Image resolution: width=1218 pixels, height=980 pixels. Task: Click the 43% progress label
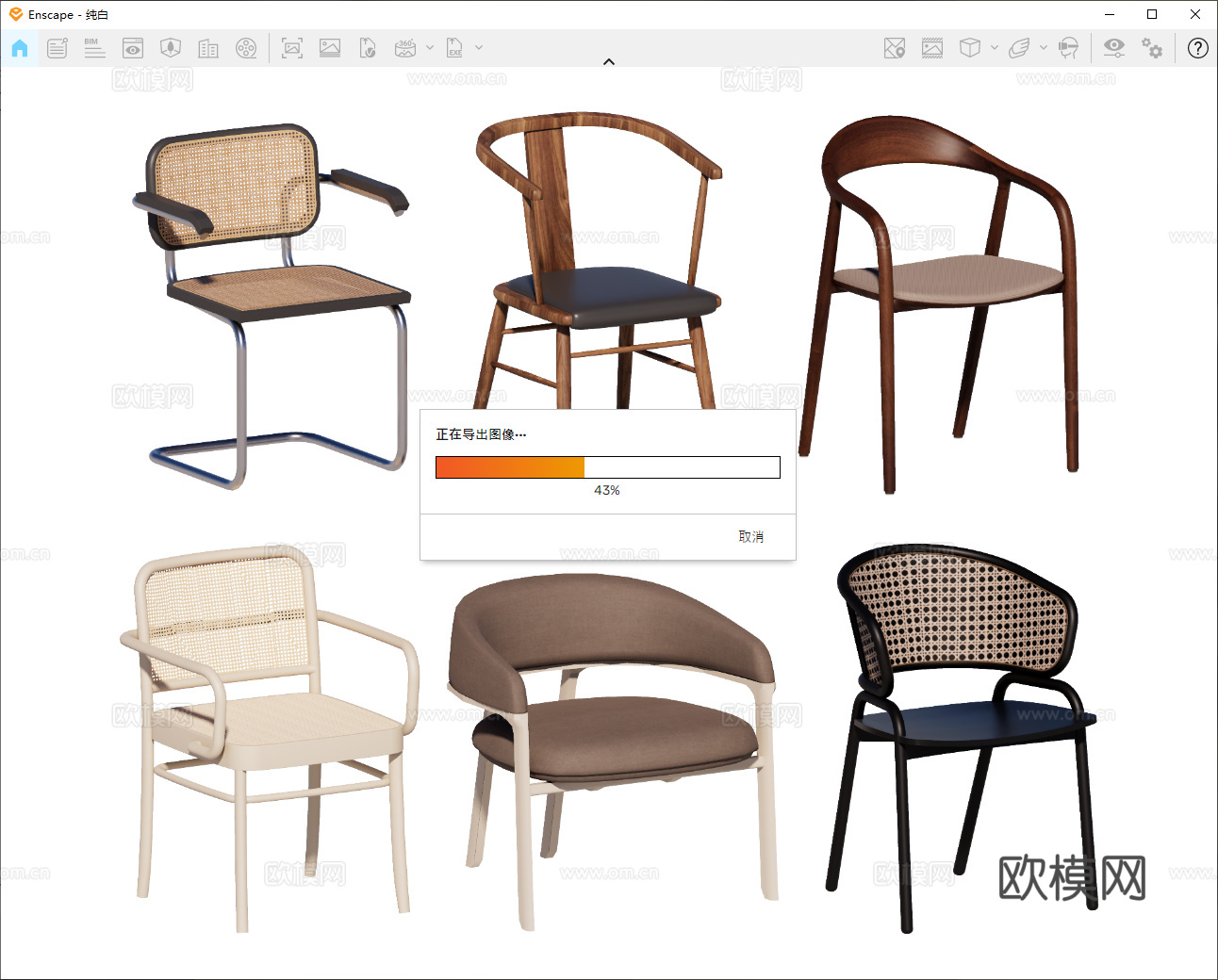tap(607, 490)
